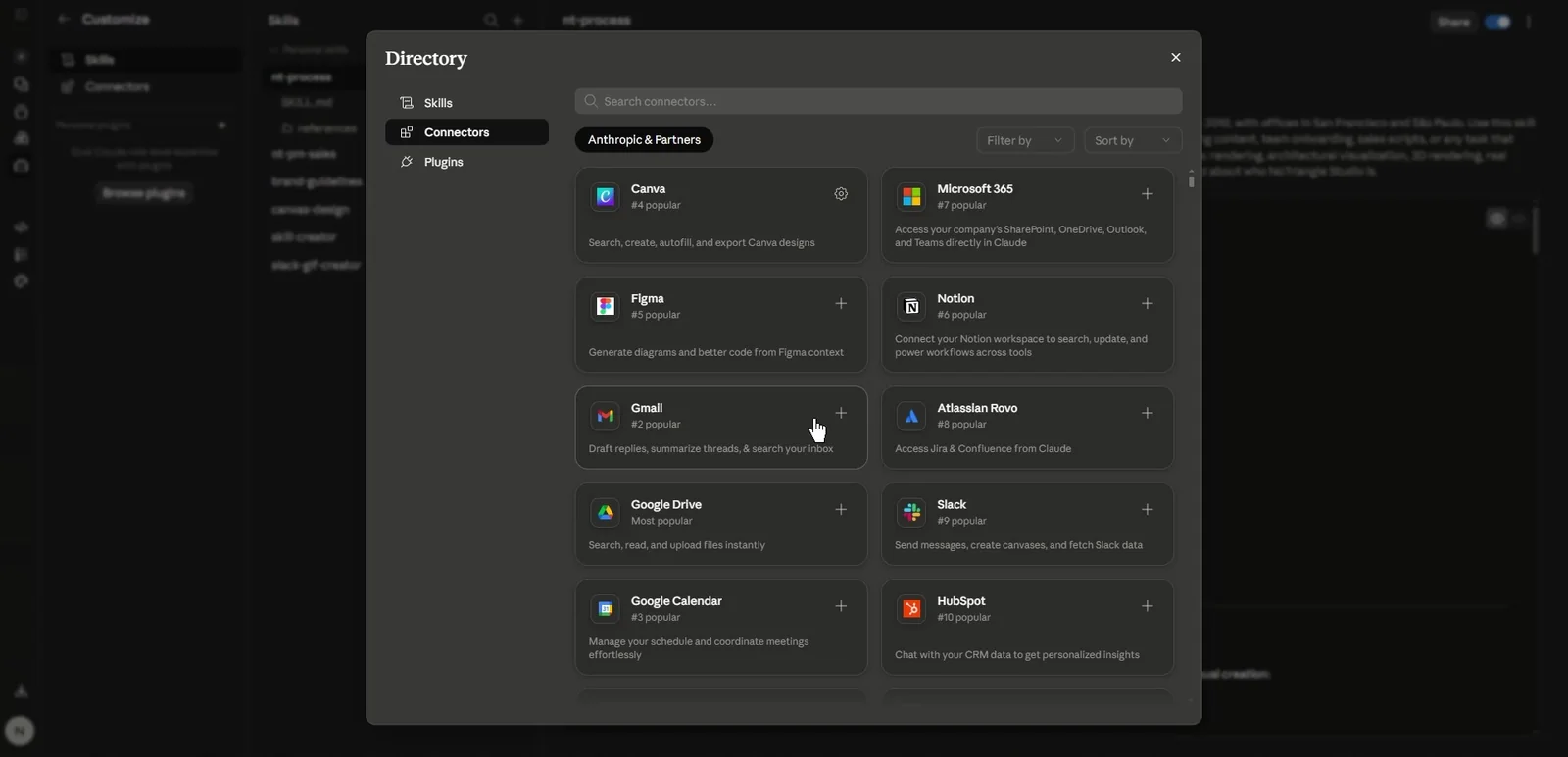
Task: Click the Microsoft 365 logo icon
Action: pyautogui.click(x=911, y=197)
